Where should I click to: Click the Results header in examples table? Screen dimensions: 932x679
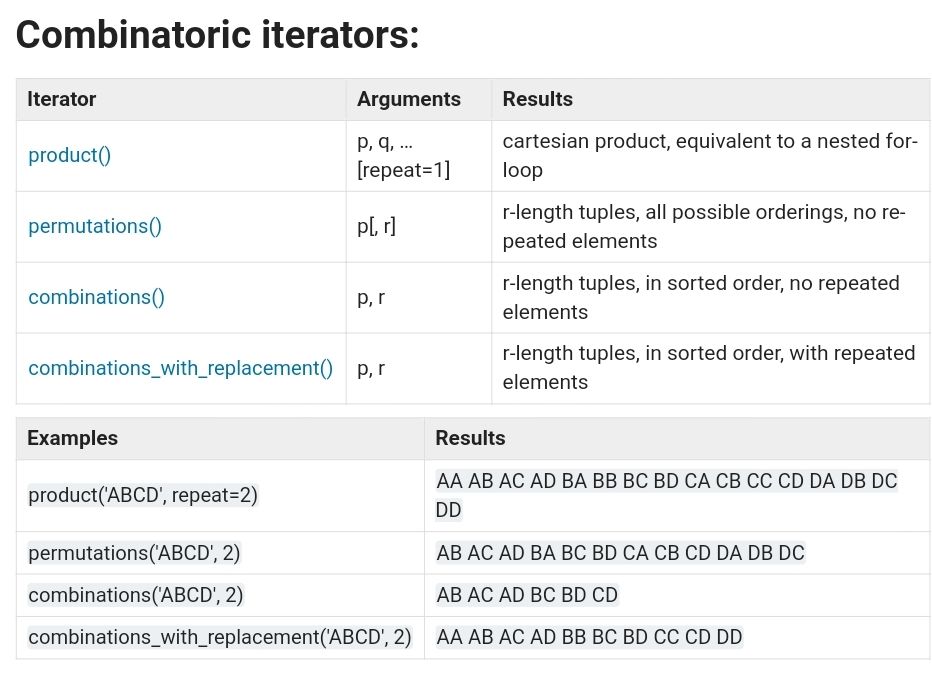point(471,438)
